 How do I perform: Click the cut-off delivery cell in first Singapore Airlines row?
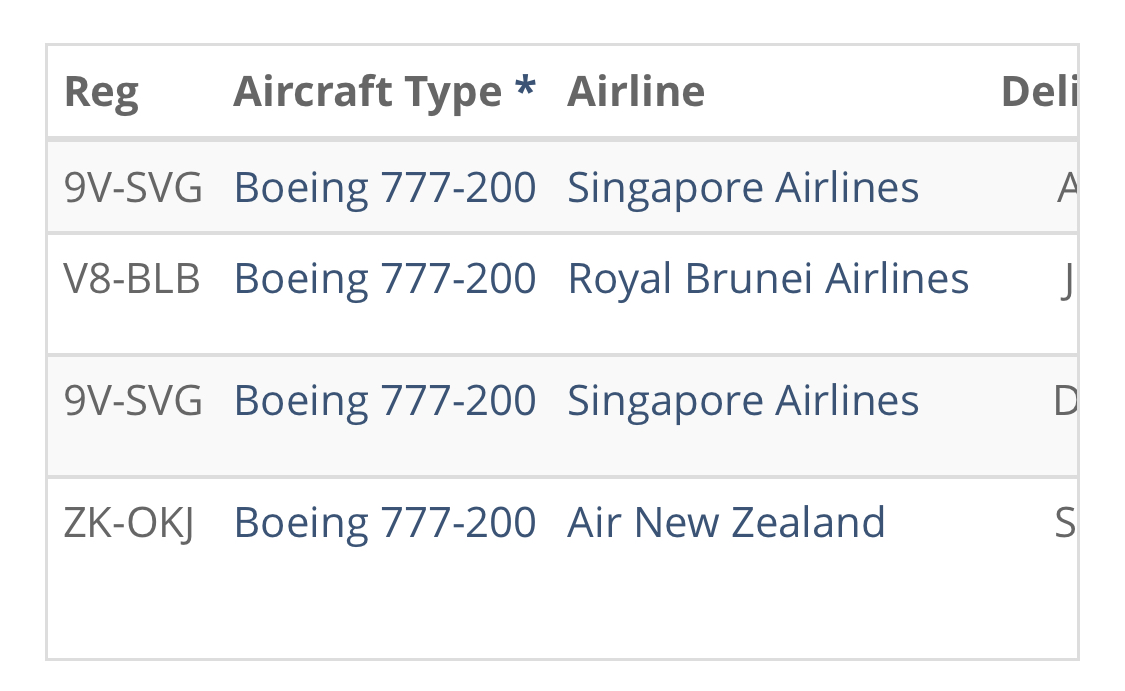[x=1066, y=188]
